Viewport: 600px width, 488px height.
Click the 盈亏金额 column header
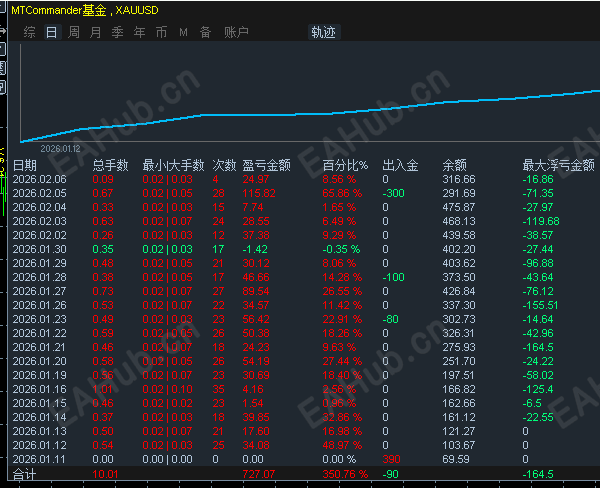[x=266, y=165]
